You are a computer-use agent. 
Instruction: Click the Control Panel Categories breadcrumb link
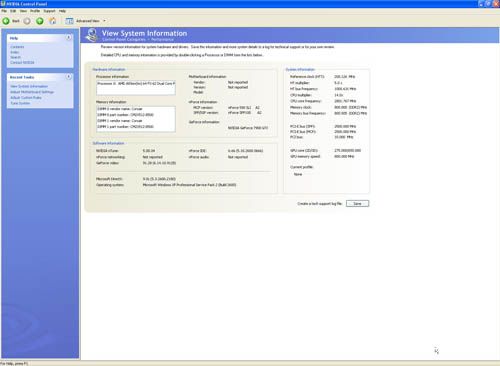124,40
